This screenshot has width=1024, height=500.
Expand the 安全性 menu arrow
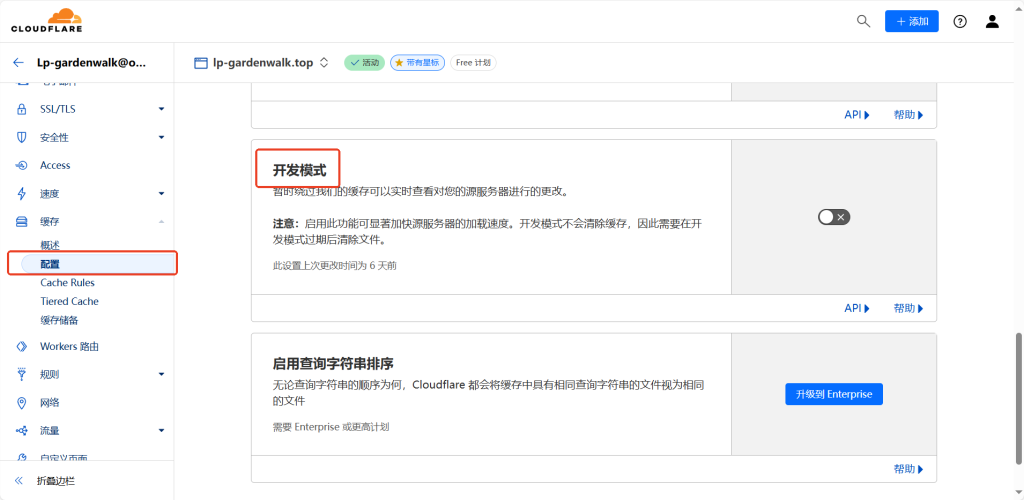pyautogui.click(x=161, y=137)
